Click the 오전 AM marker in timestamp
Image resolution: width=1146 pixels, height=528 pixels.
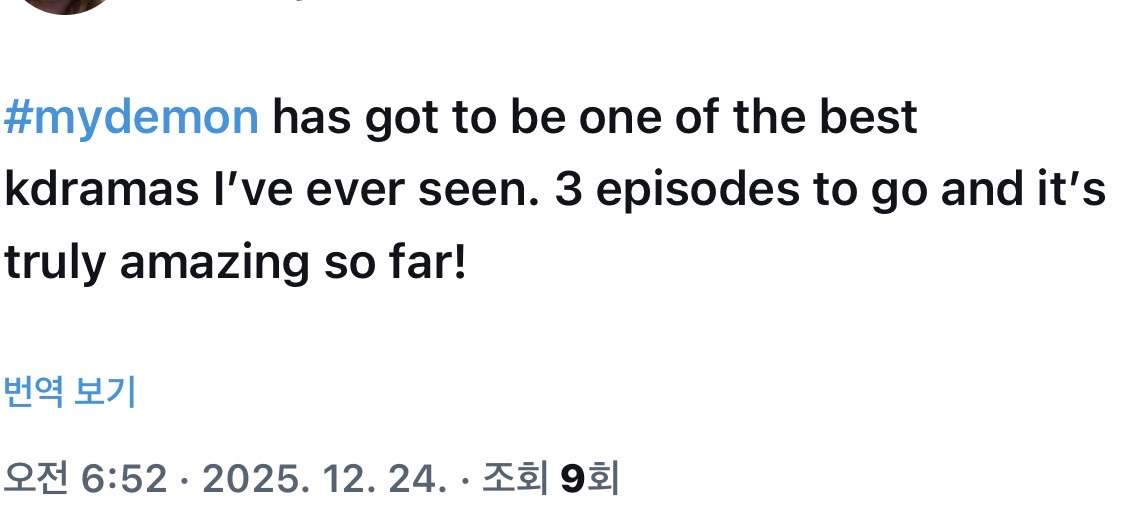(36, 480)
